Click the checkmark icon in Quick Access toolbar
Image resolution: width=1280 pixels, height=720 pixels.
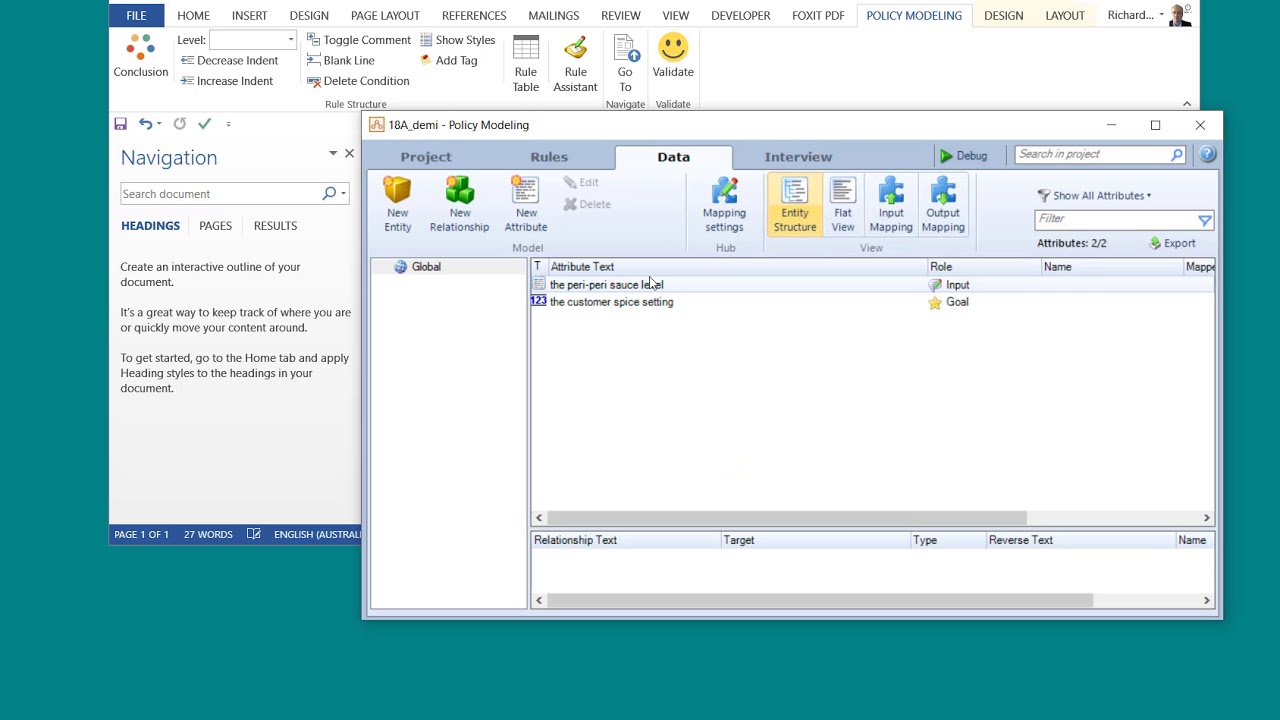tap(205, 124)
